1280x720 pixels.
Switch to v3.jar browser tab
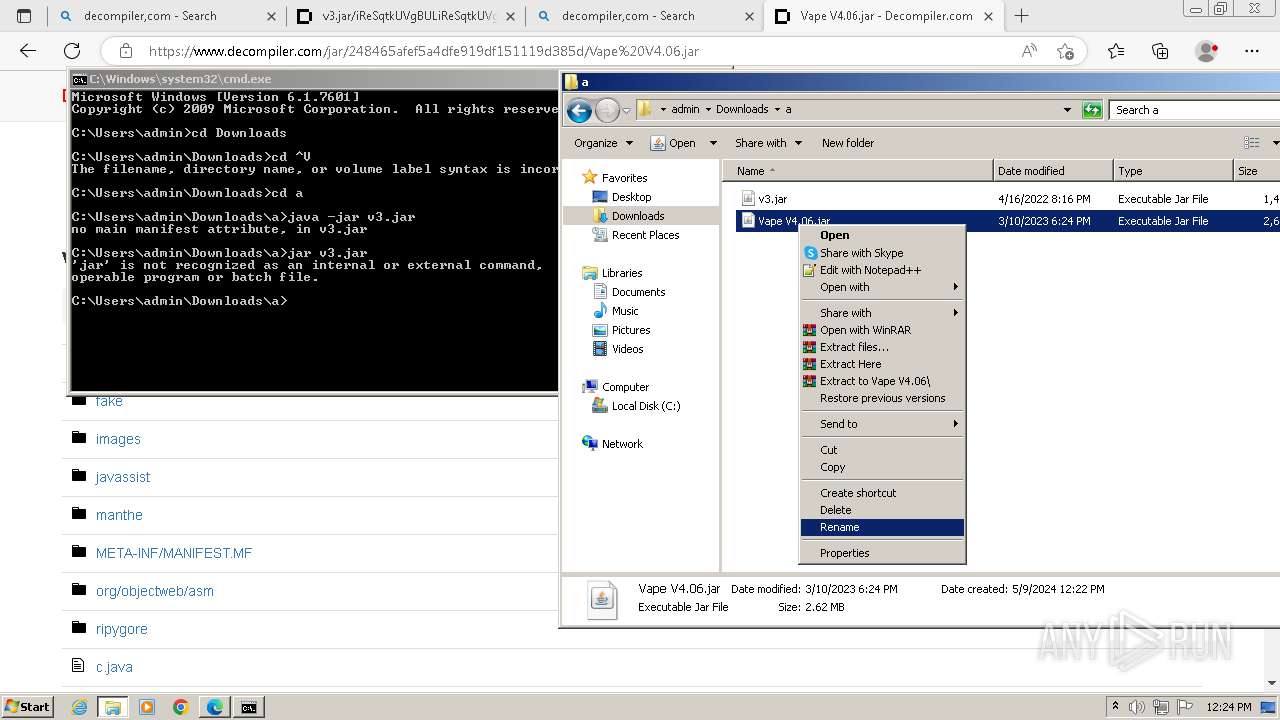point(405,16)
